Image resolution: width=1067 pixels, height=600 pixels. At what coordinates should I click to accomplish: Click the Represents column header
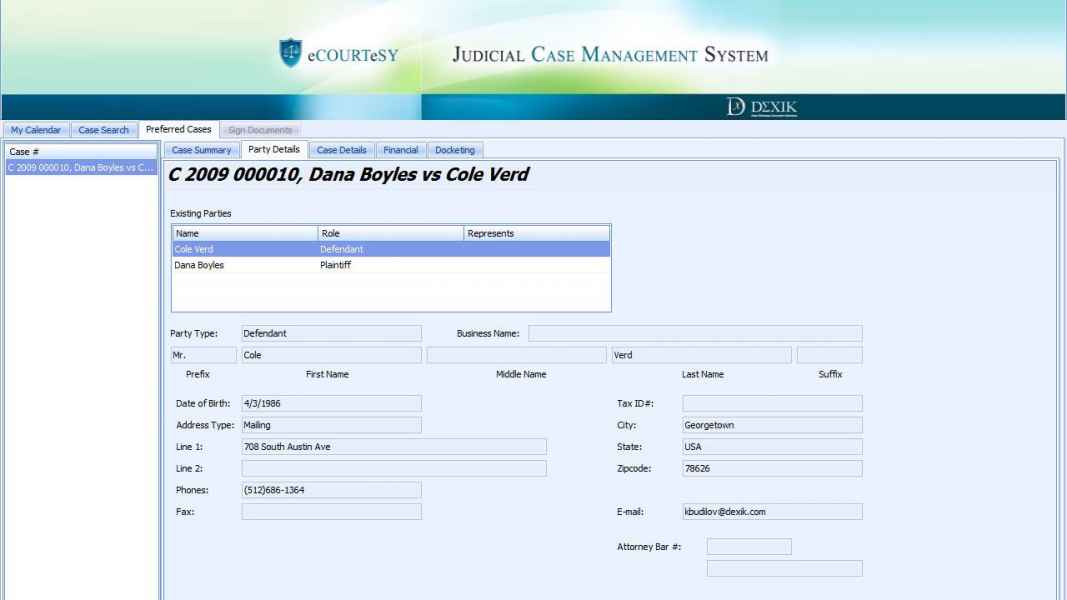(536, 233)
